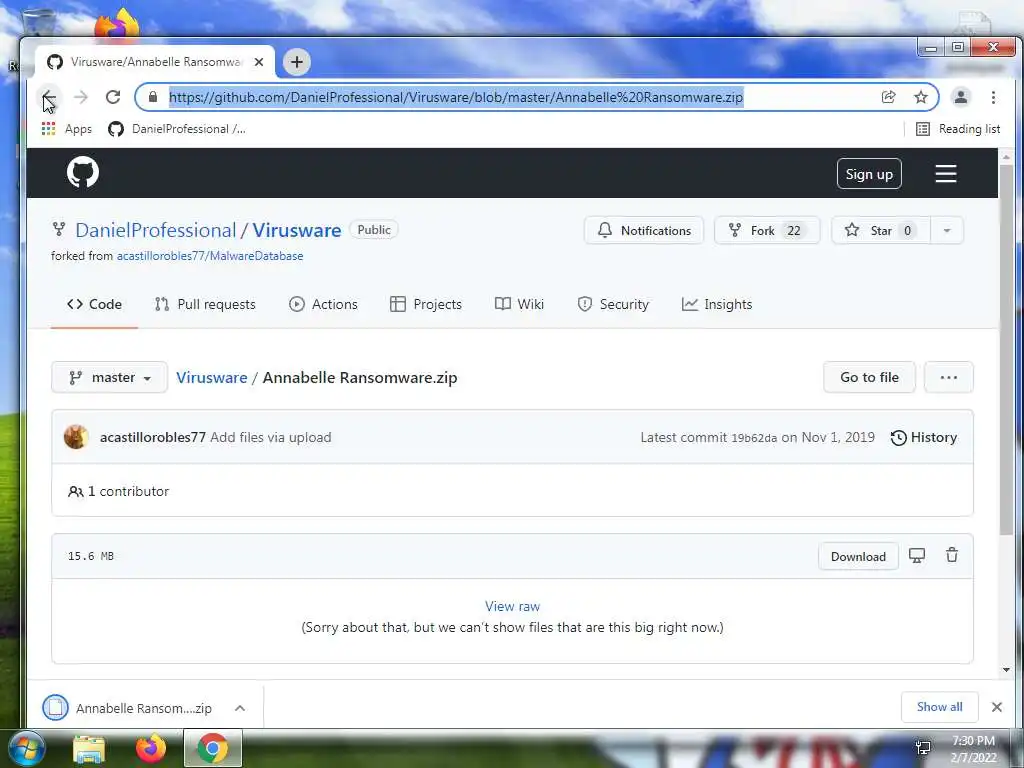Click the page vertical scrollbar

[1006, 351]
